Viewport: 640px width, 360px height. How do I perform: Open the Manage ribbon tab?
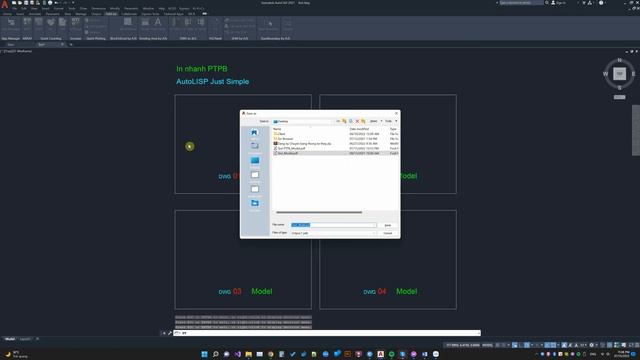81,14
